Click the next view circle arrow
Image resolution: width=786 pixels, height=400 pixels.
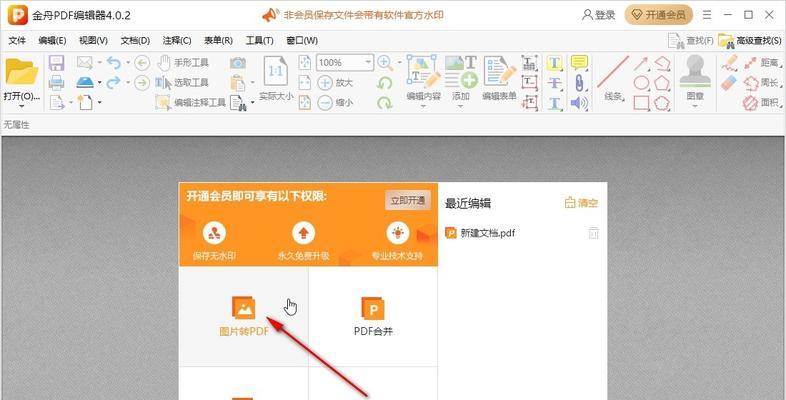(x=142, y=83)
